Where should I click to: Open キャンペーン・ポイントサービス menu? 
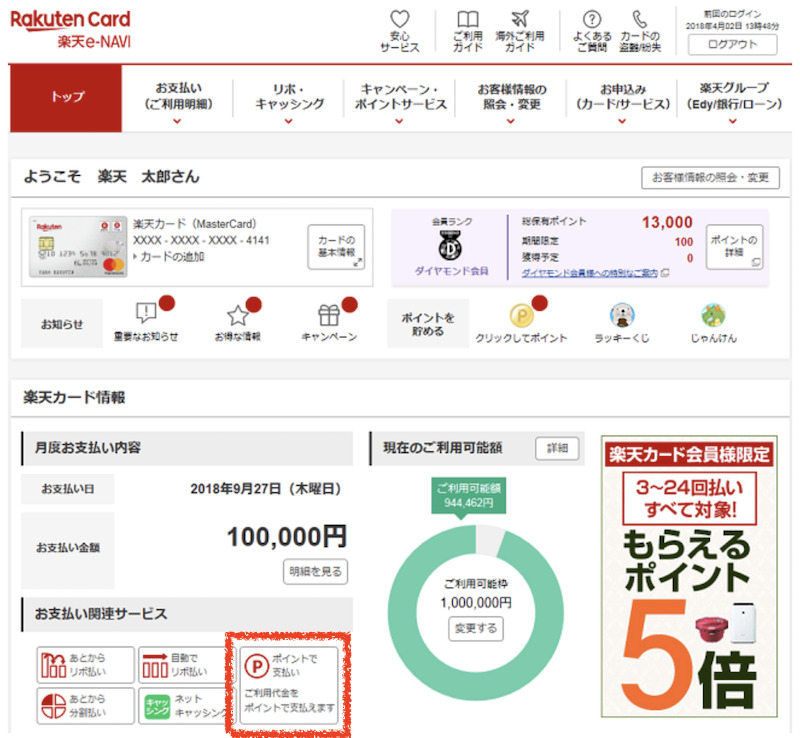pos(401,96)
